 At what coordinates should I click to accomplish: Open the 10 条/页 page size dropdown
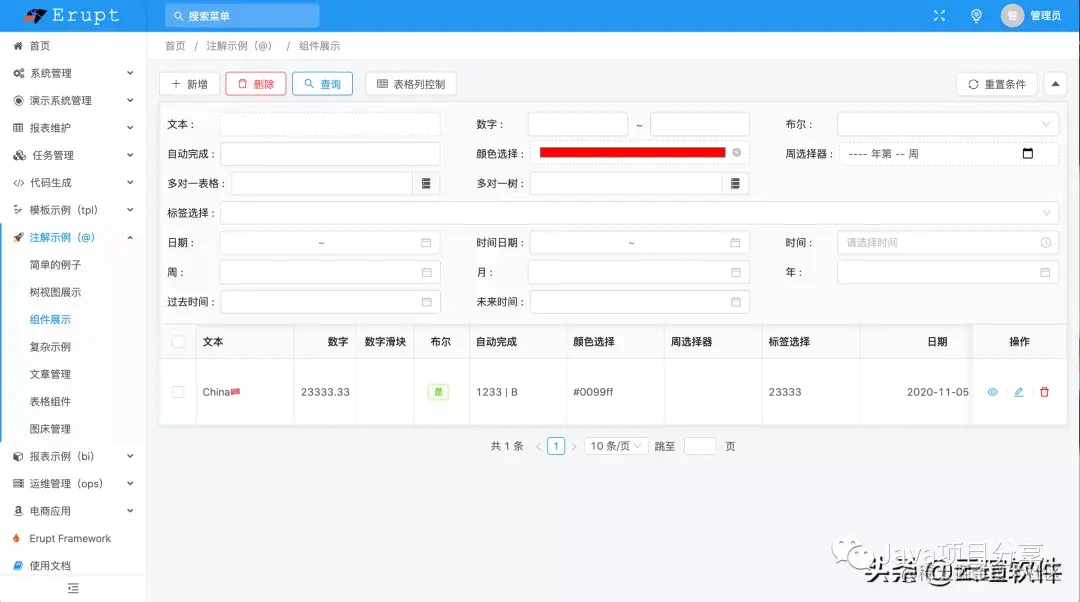615,446
